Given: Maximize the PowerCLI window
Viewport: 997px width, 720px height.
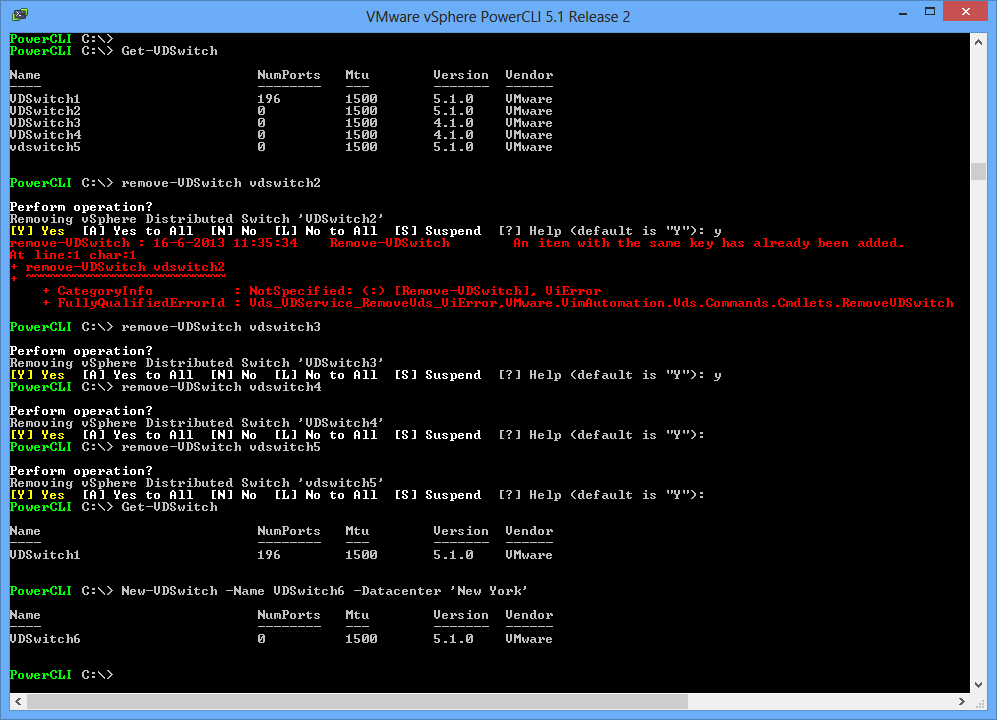Looking at the screenshot, I should (930, 12).
